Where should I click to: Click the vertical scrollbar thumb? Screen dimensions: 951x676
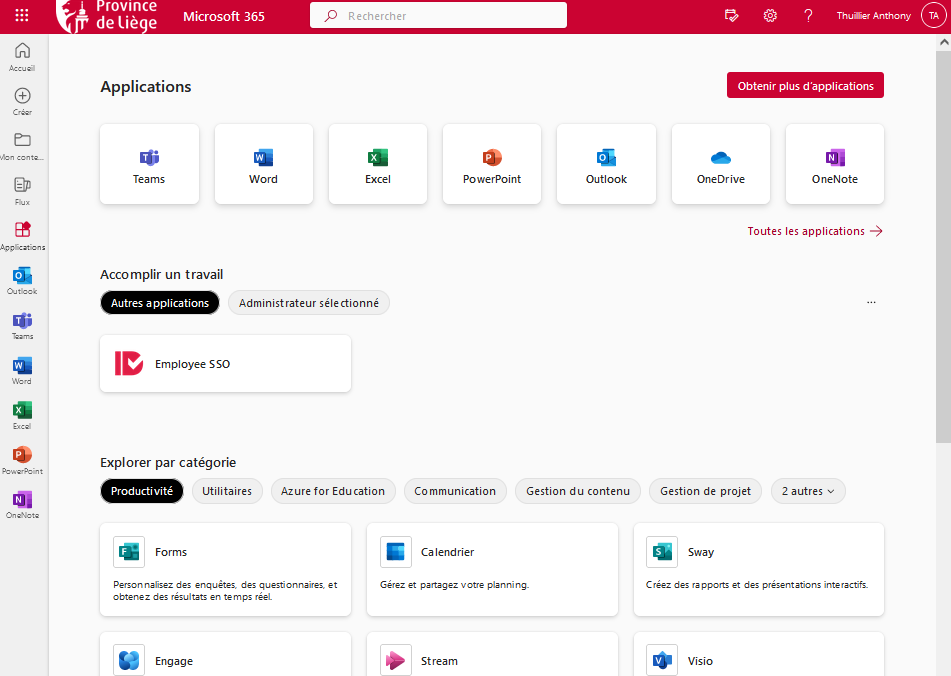click(943, 246)
